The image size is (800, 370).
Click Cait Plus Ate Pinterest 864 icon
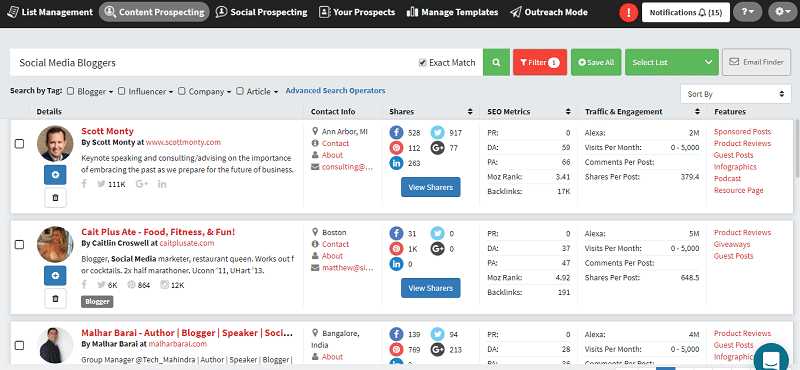point(131,285)
